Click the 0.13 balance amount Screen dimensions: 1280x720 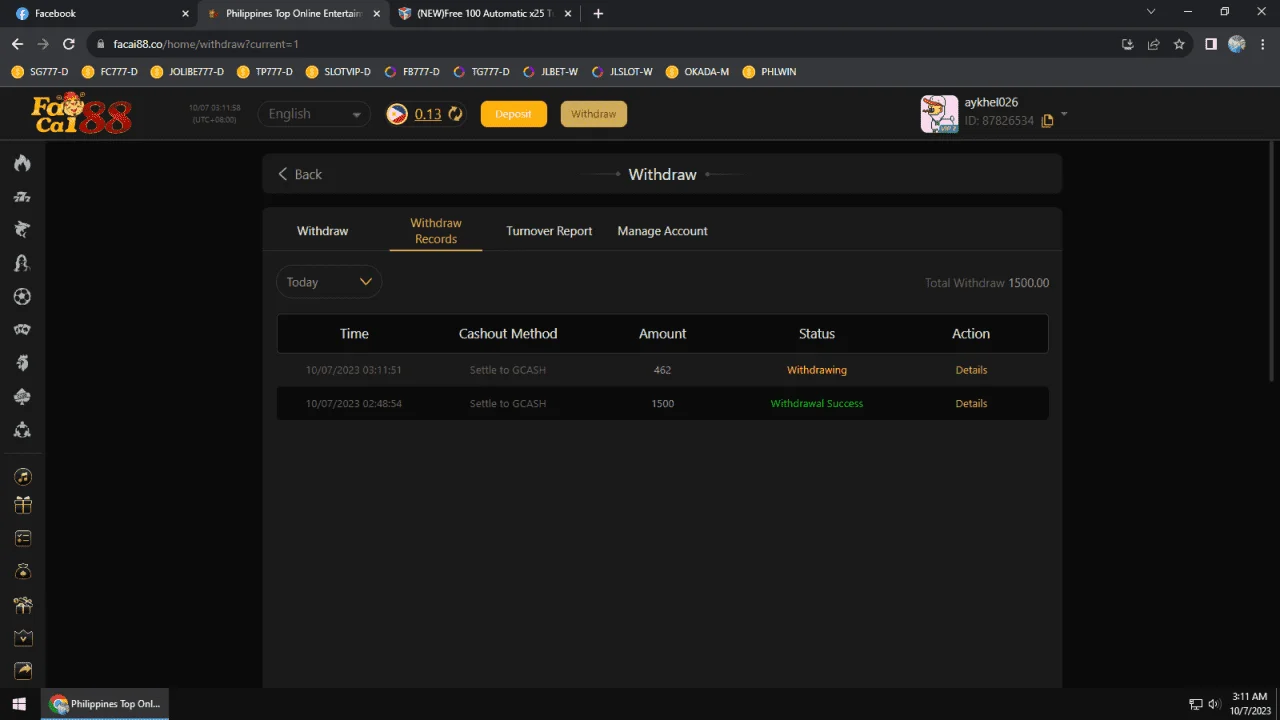pos(428,114)
